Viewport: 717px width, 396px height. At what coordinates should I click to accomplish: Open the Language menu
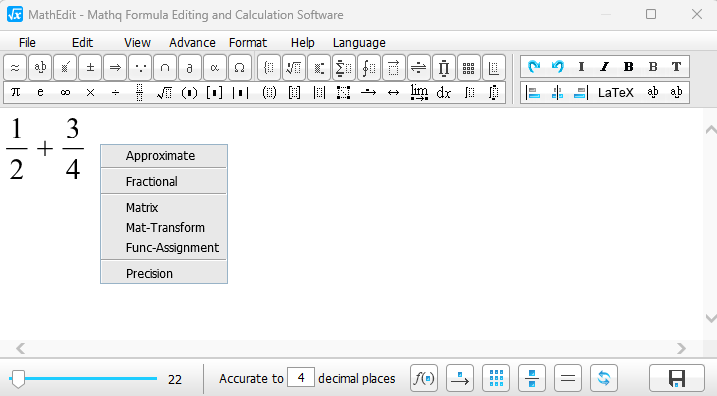[x=359, y=43]
